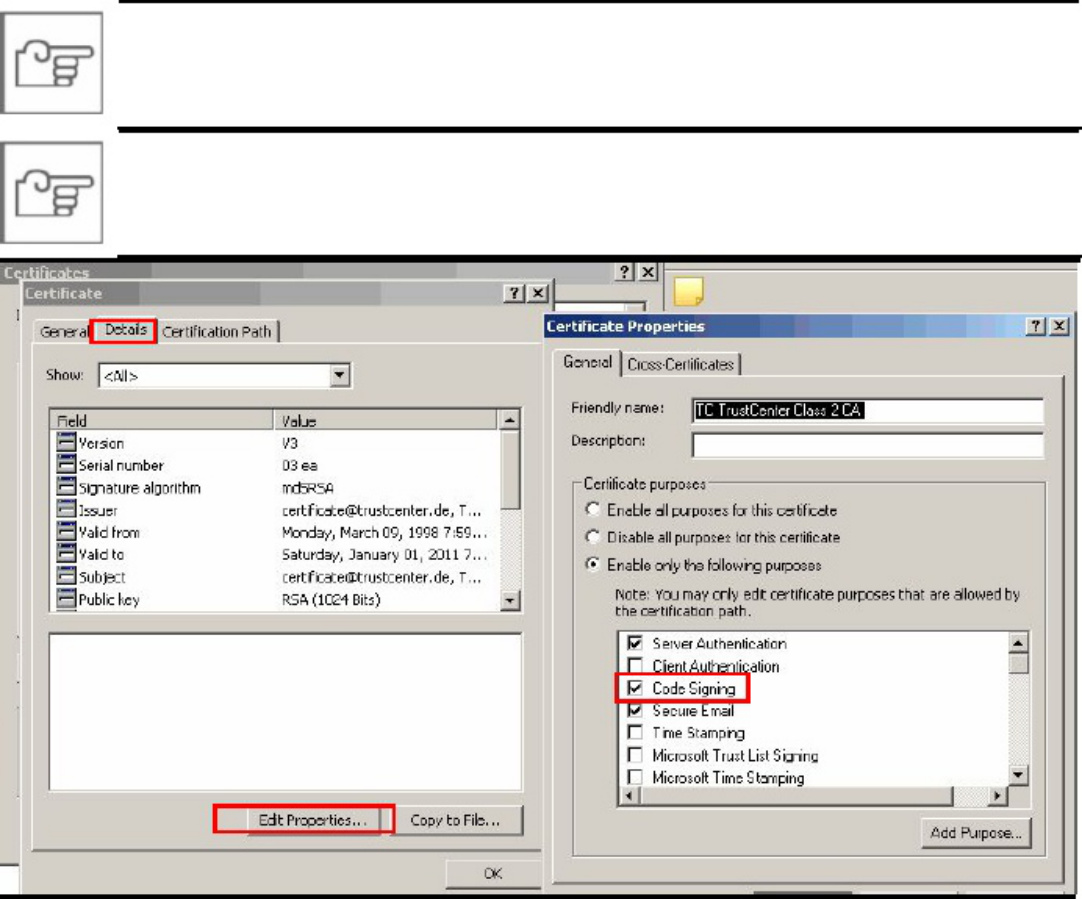Select the md5RSA value cell

pyautogui.click(x=308, y=488)
